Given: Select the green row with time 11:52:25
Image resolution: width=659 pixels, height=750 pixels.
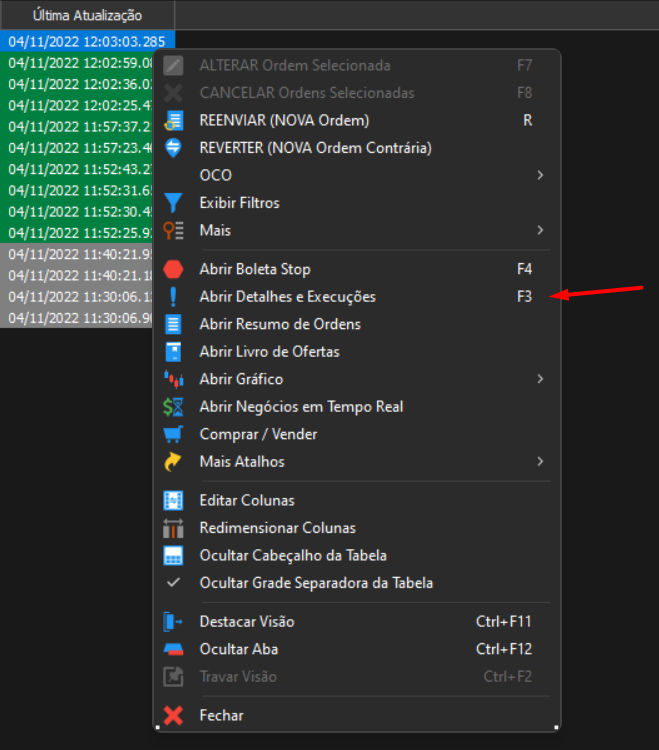Looking at the screenshot, I should pyautogui.click(x=77, y=233).
